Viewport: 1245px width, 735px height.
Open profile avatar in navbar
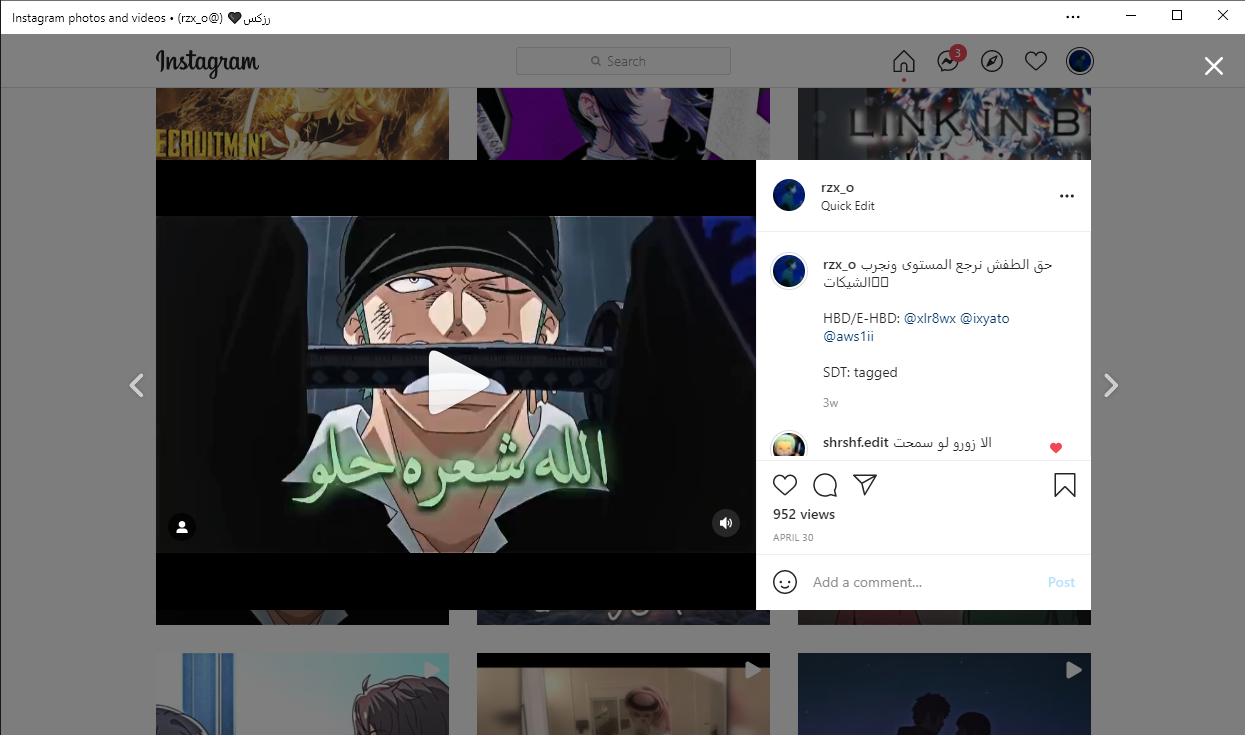[1080, 61]
